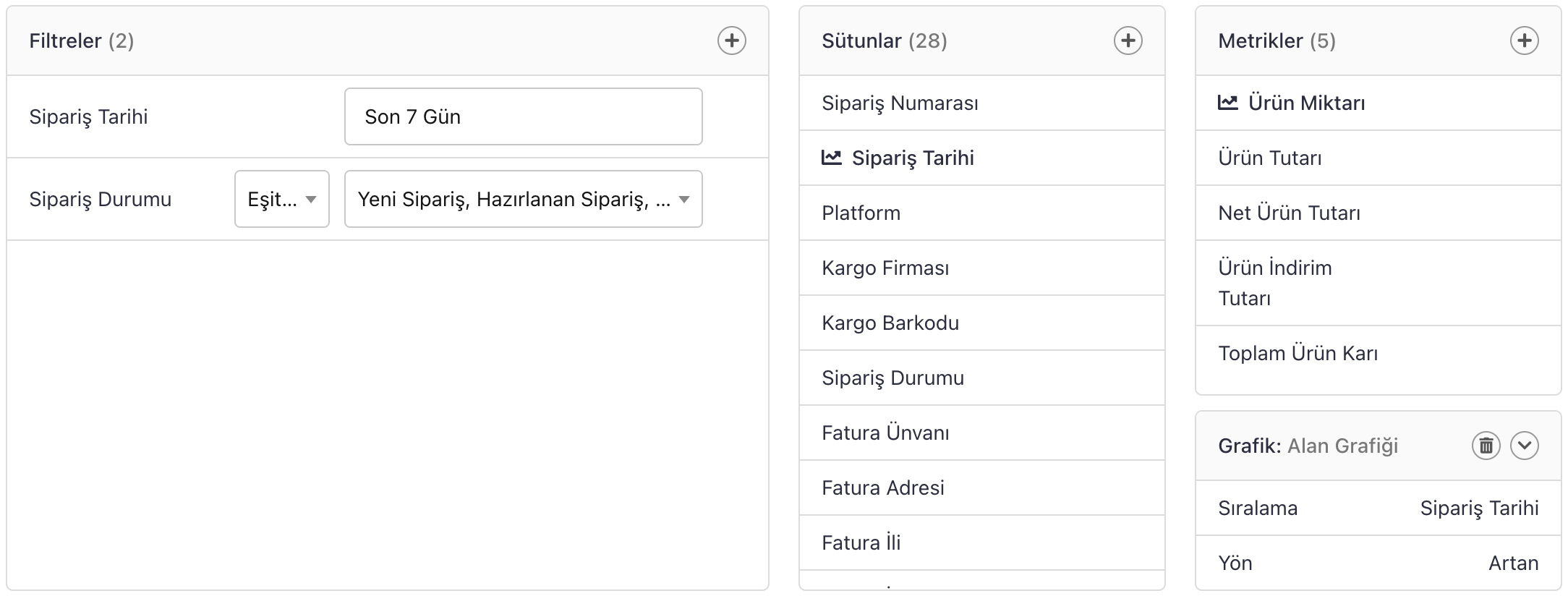Screen dimensions: 1568x596
Task: Add a new column with plus icon
Action: pos(1128,41)
